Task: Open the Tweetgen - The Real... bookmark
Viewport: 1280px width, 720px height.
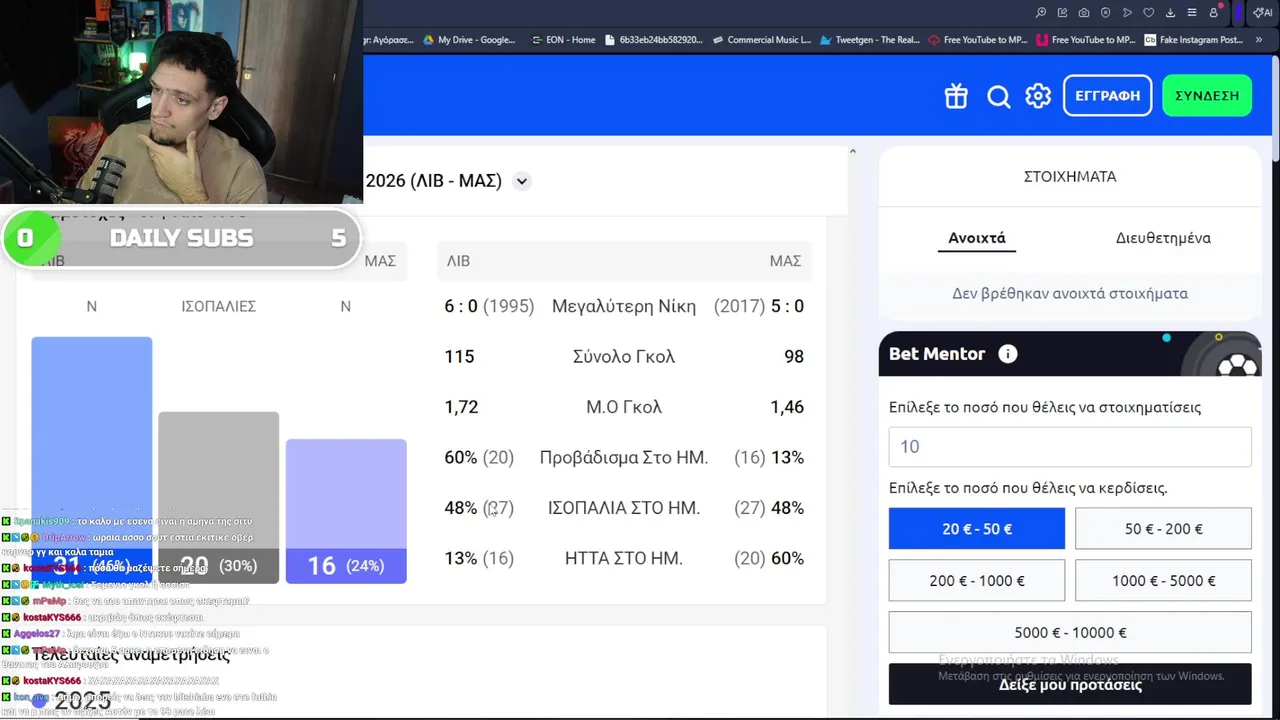Action: [869, 40]
